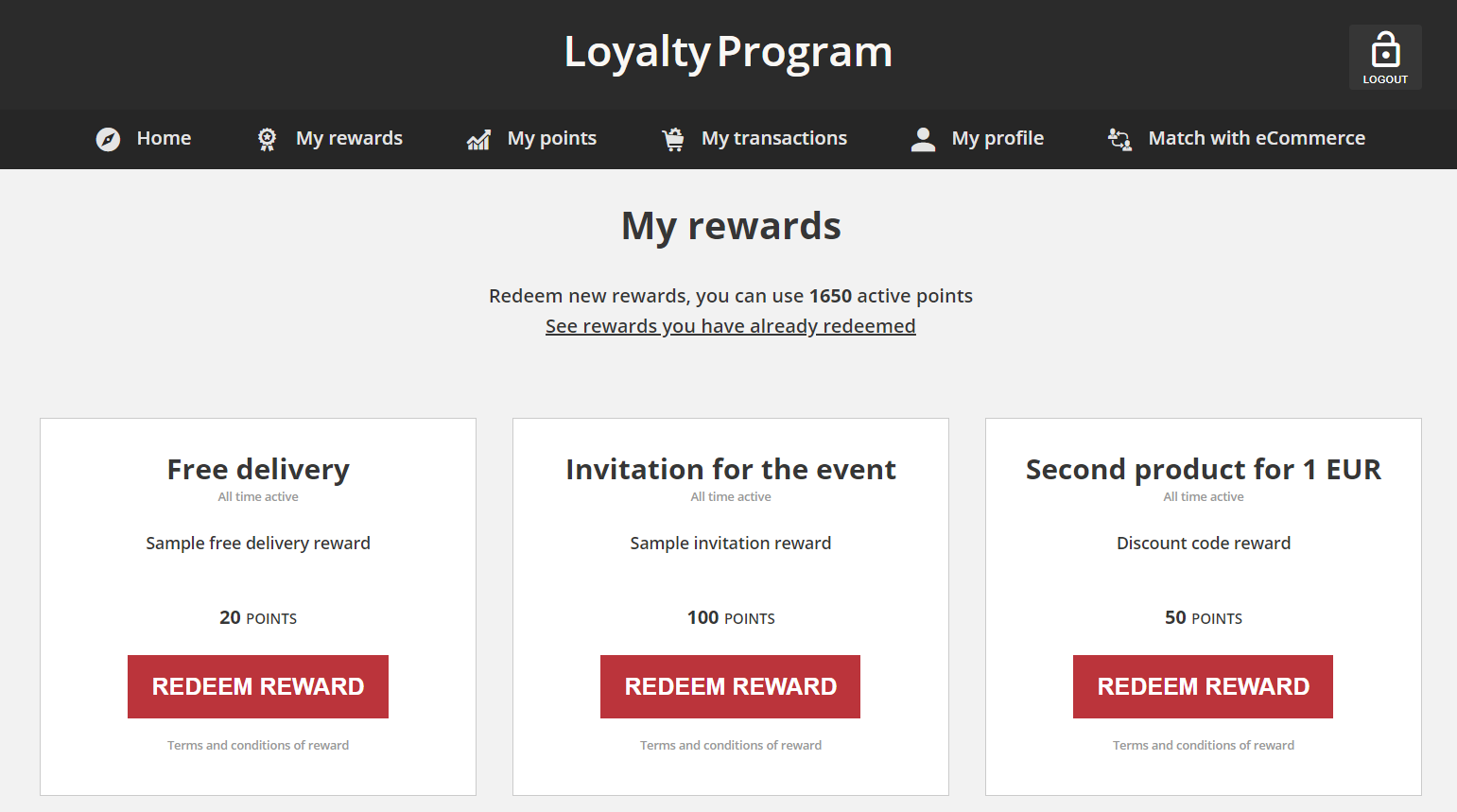1457x812 pixels.
Task: Select My profile menu label
Action: 997,138
